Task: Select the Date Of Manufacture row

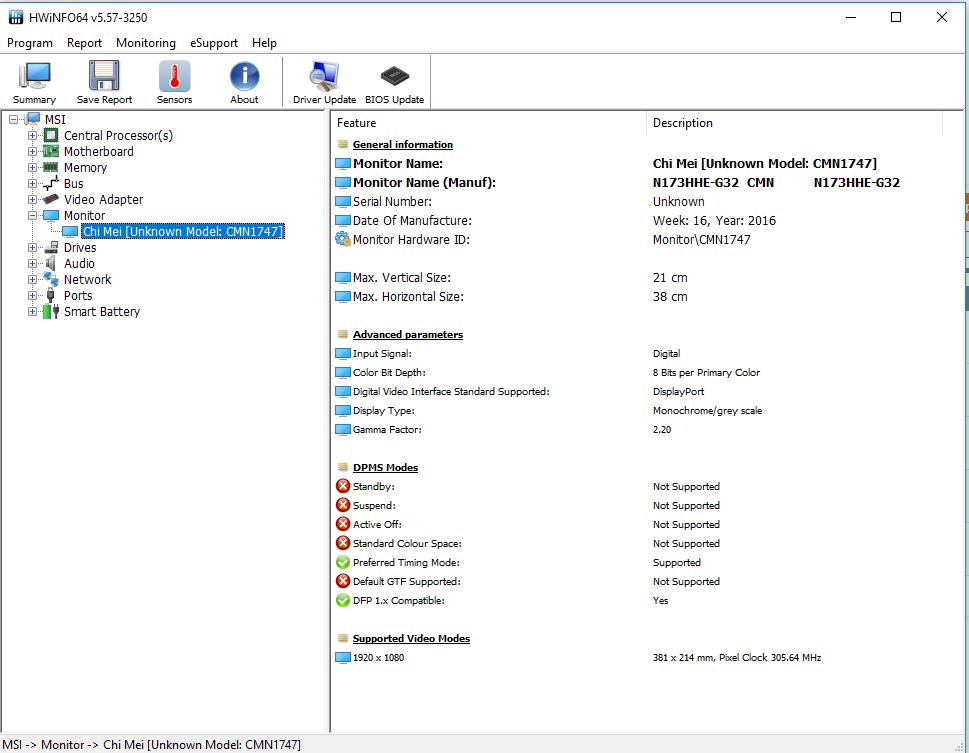Action: click(x=646, y=221)
